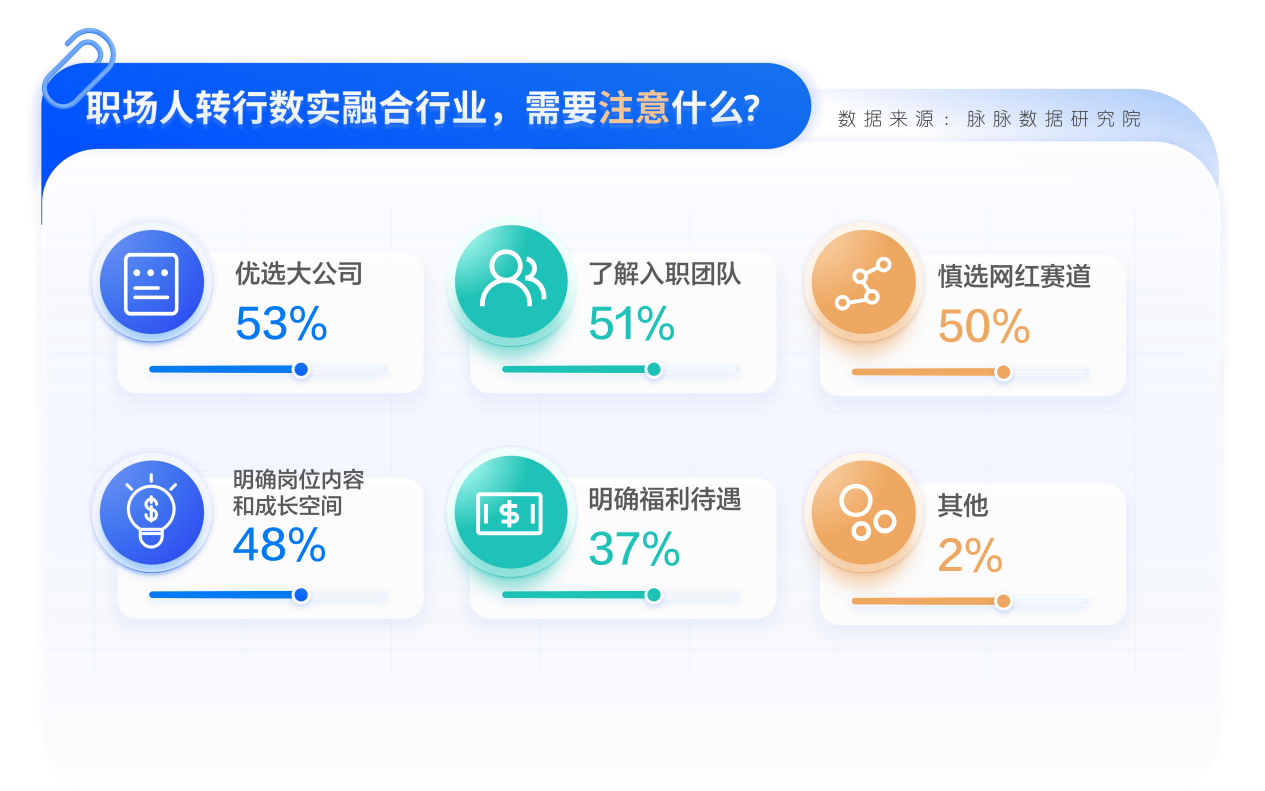
Task: Click the teal people icon for 了解入职团队
Action: [x=511, y=280]
